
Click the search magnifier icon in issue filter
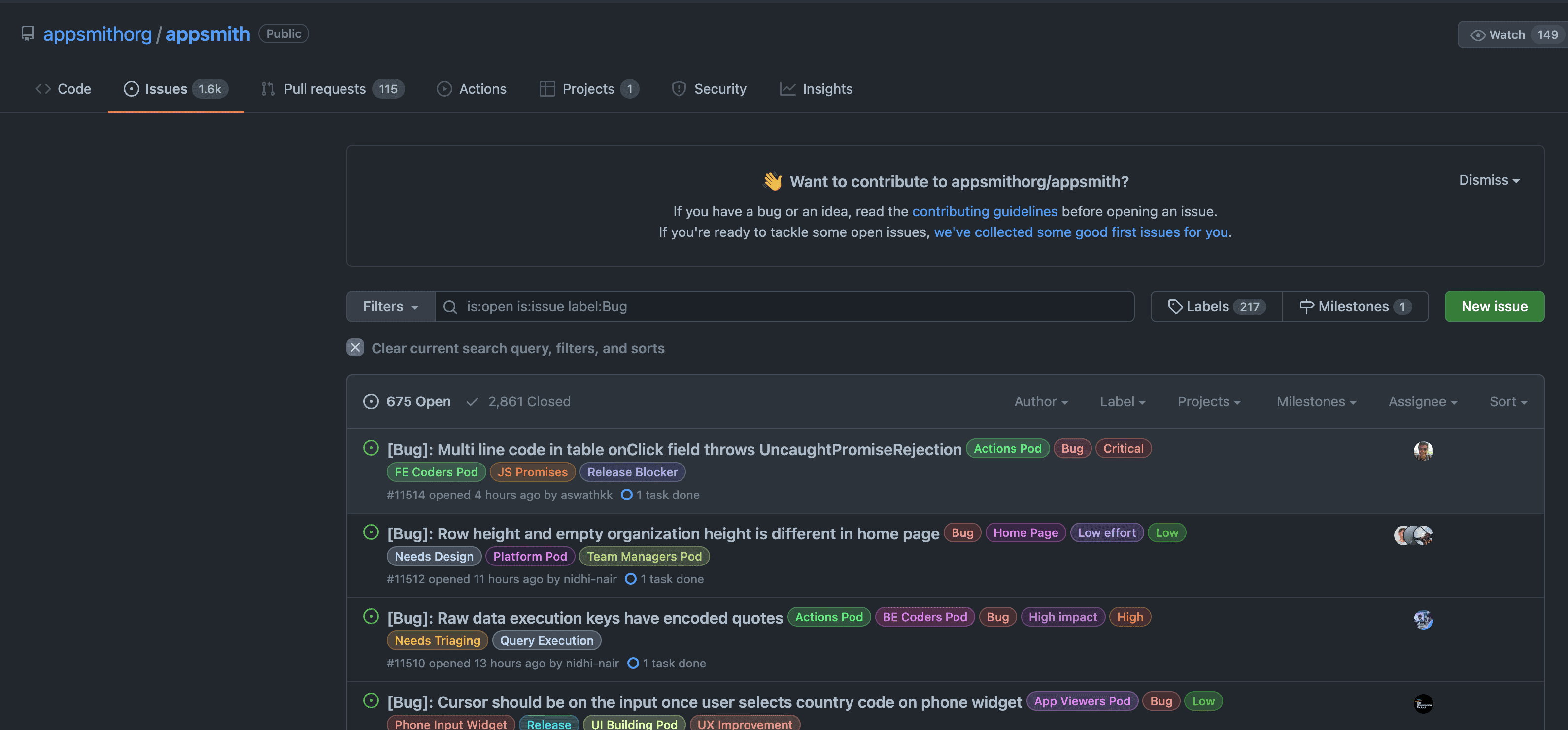450,307
